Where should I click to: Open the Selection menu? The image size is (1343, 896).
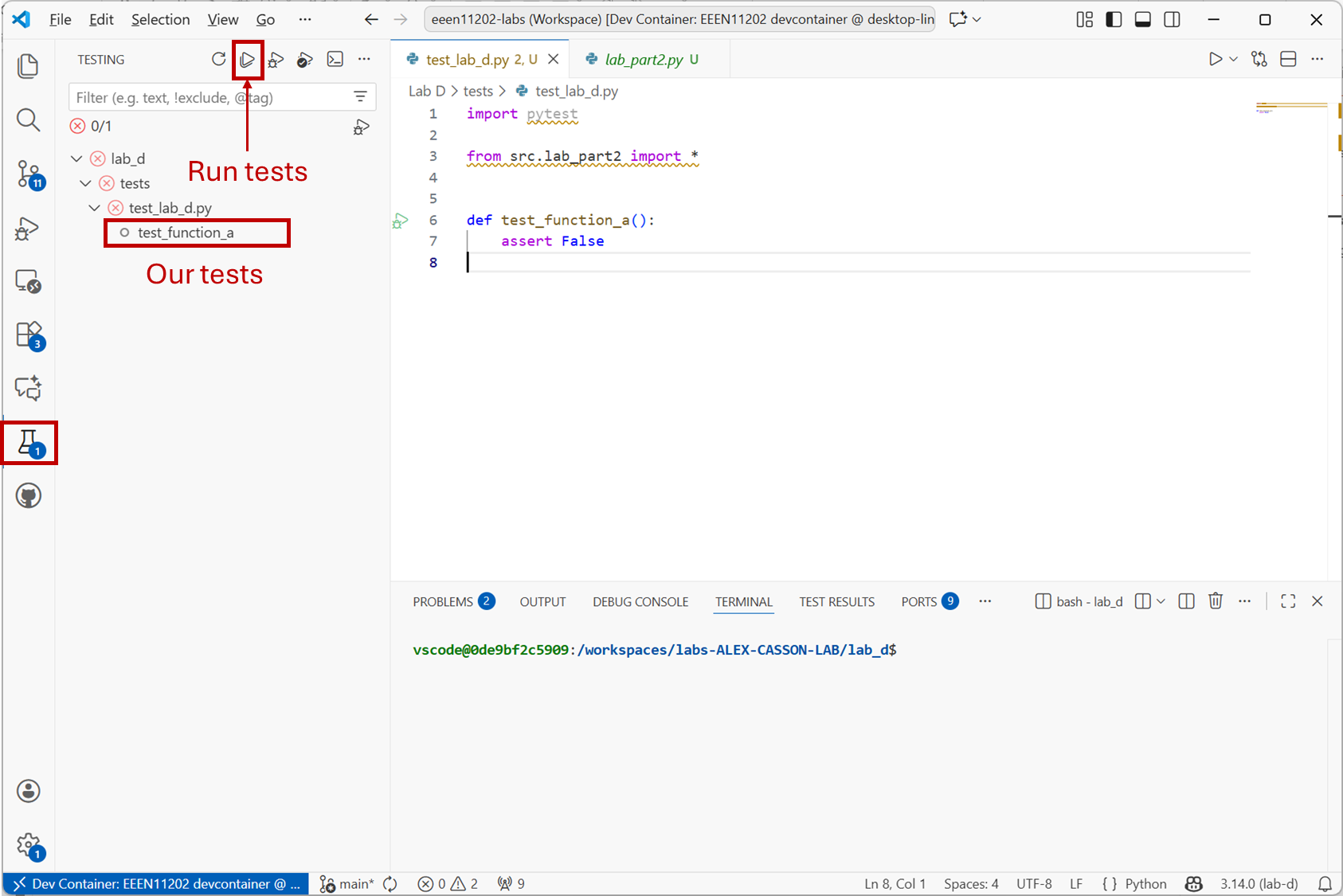point(160,19)
